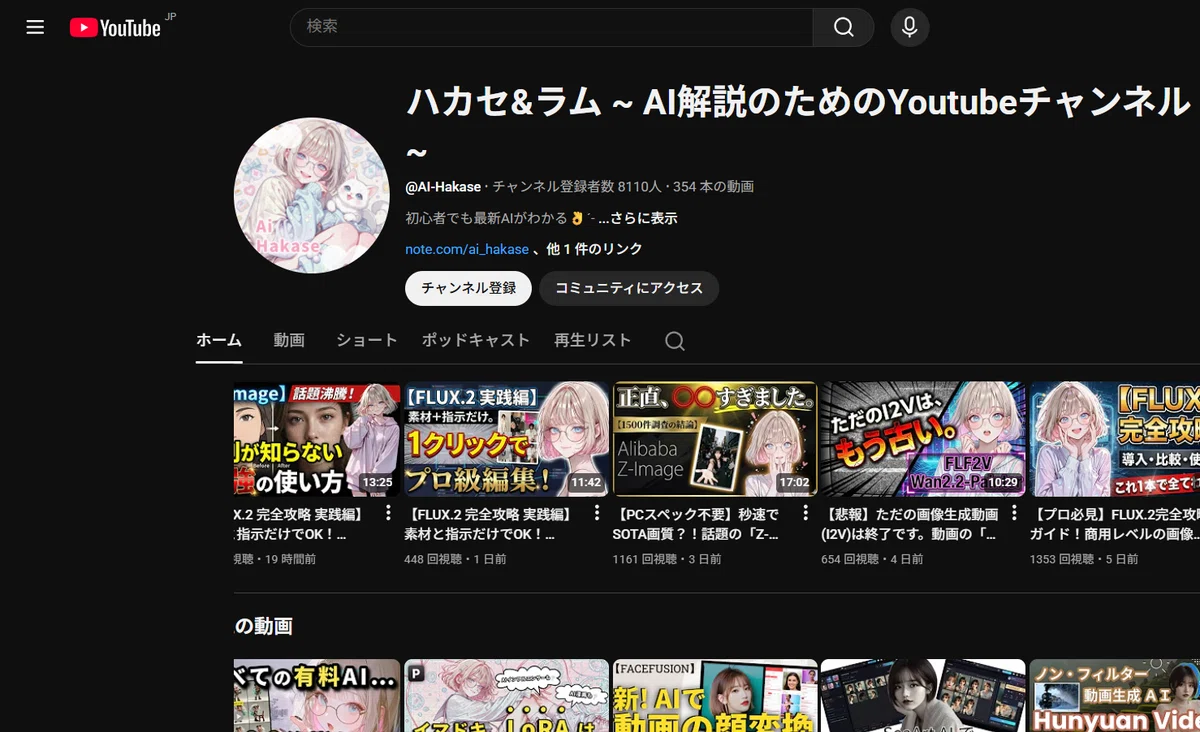Open the hamburger guide menu
The height and width of the screenshot is (732, 1200).
(x=35, y=27)
